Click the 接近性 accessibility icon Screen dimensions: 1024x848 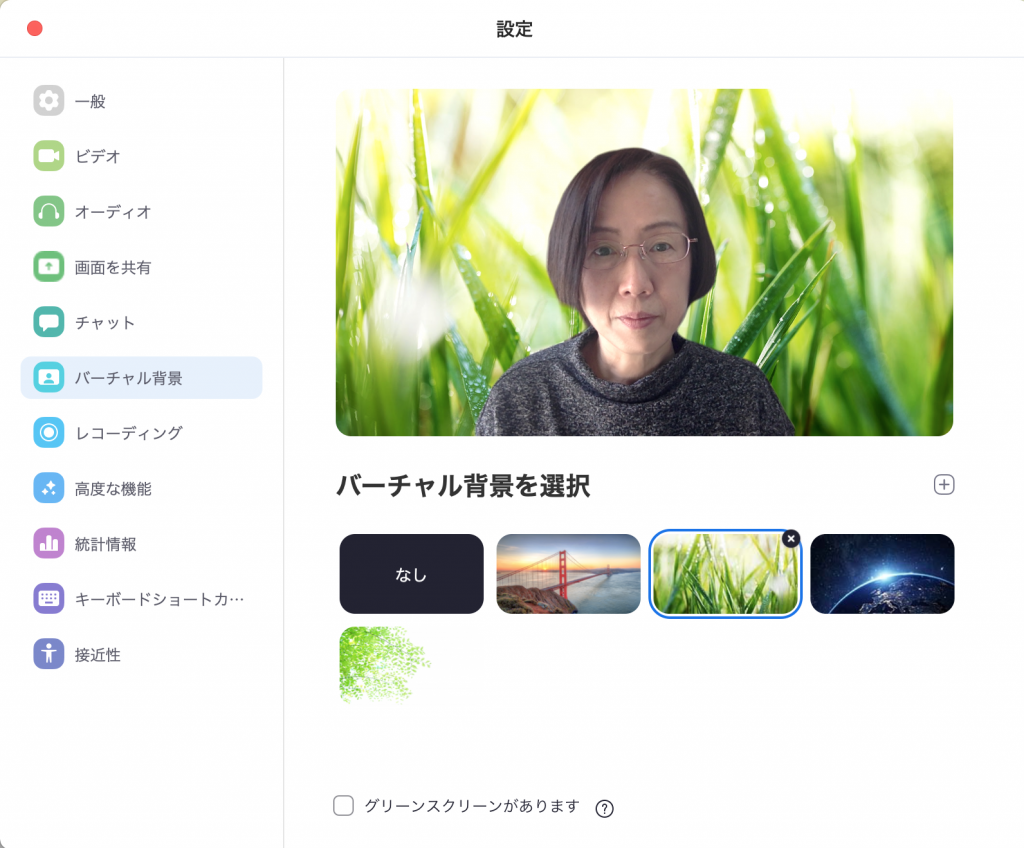pos(48,654)
